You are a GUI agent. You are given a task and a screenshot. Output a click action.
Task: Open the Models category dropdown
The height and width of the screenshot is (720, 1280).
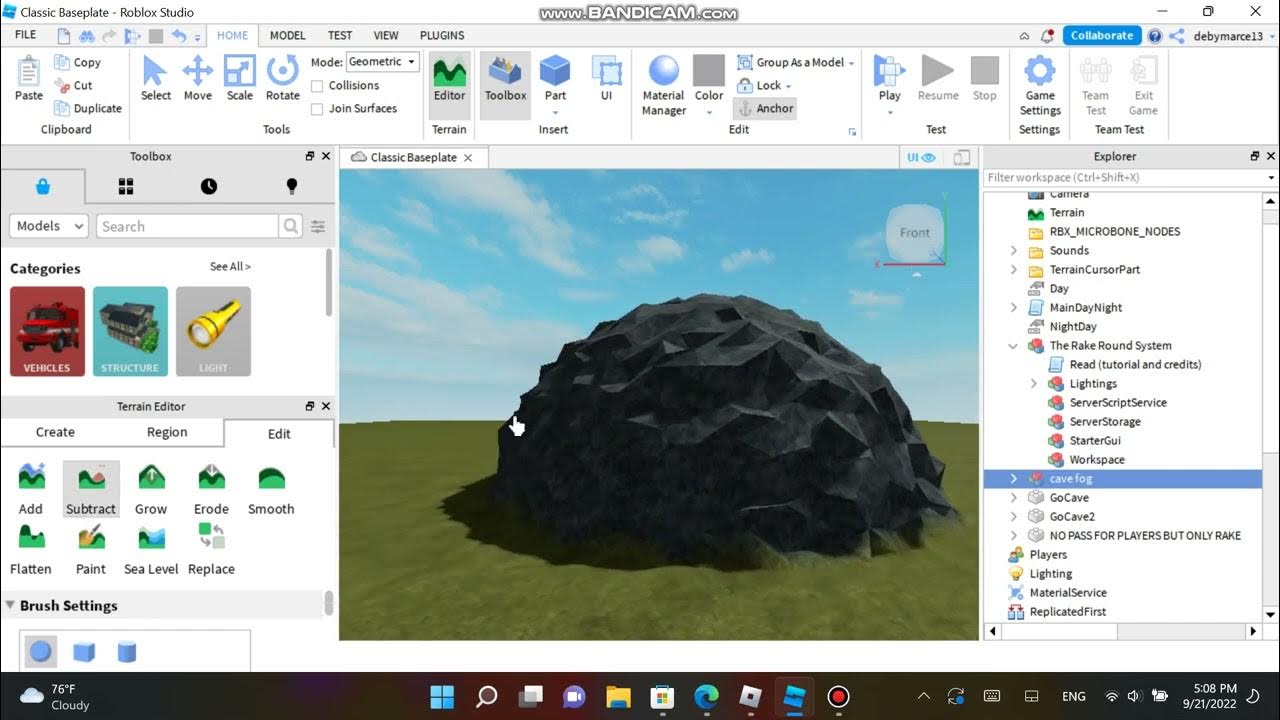[x=49, y=226]
